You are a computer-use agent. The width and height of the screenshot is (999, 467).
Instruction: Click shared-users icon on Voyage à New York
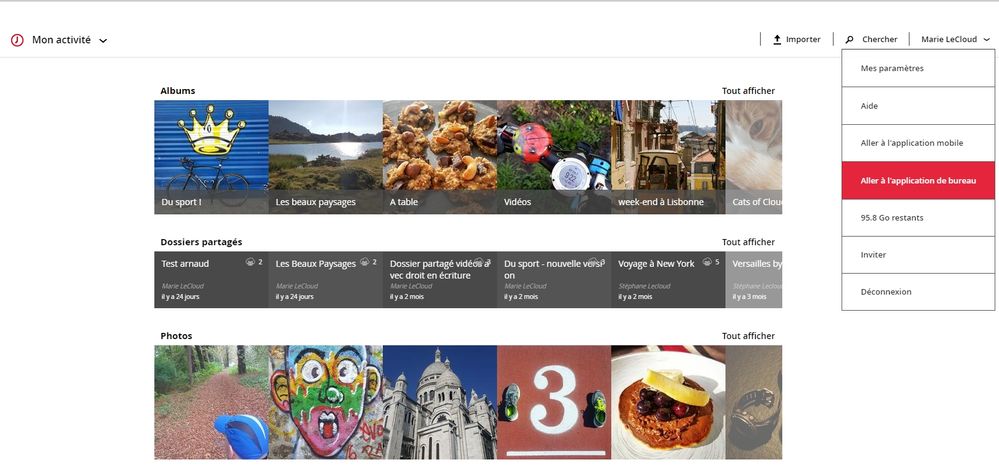(707, 263)
